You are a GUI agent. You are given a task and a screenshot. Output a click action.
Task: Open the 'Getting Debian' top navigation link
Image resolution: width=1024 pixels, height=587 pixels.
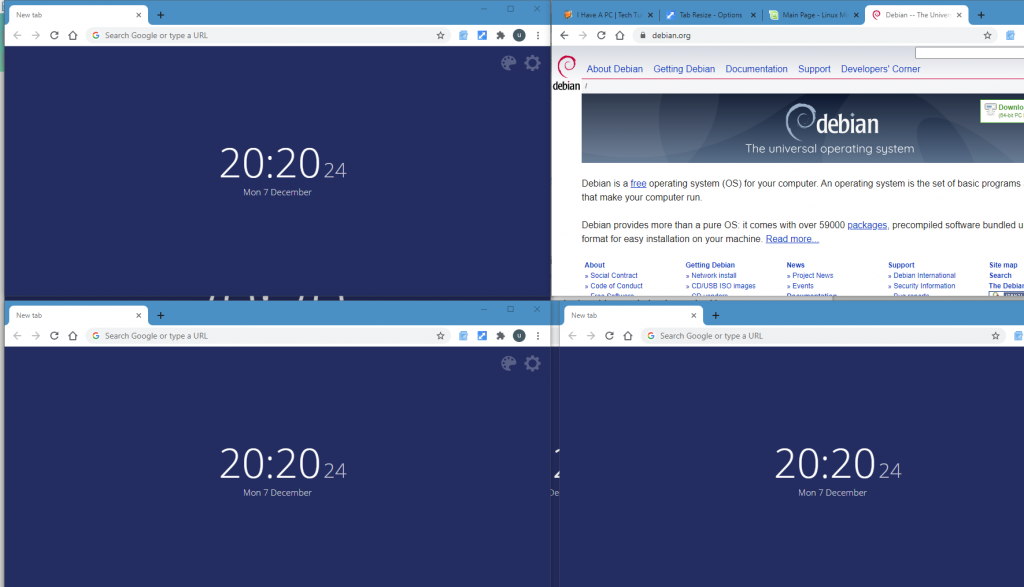(x=684, y=69)
